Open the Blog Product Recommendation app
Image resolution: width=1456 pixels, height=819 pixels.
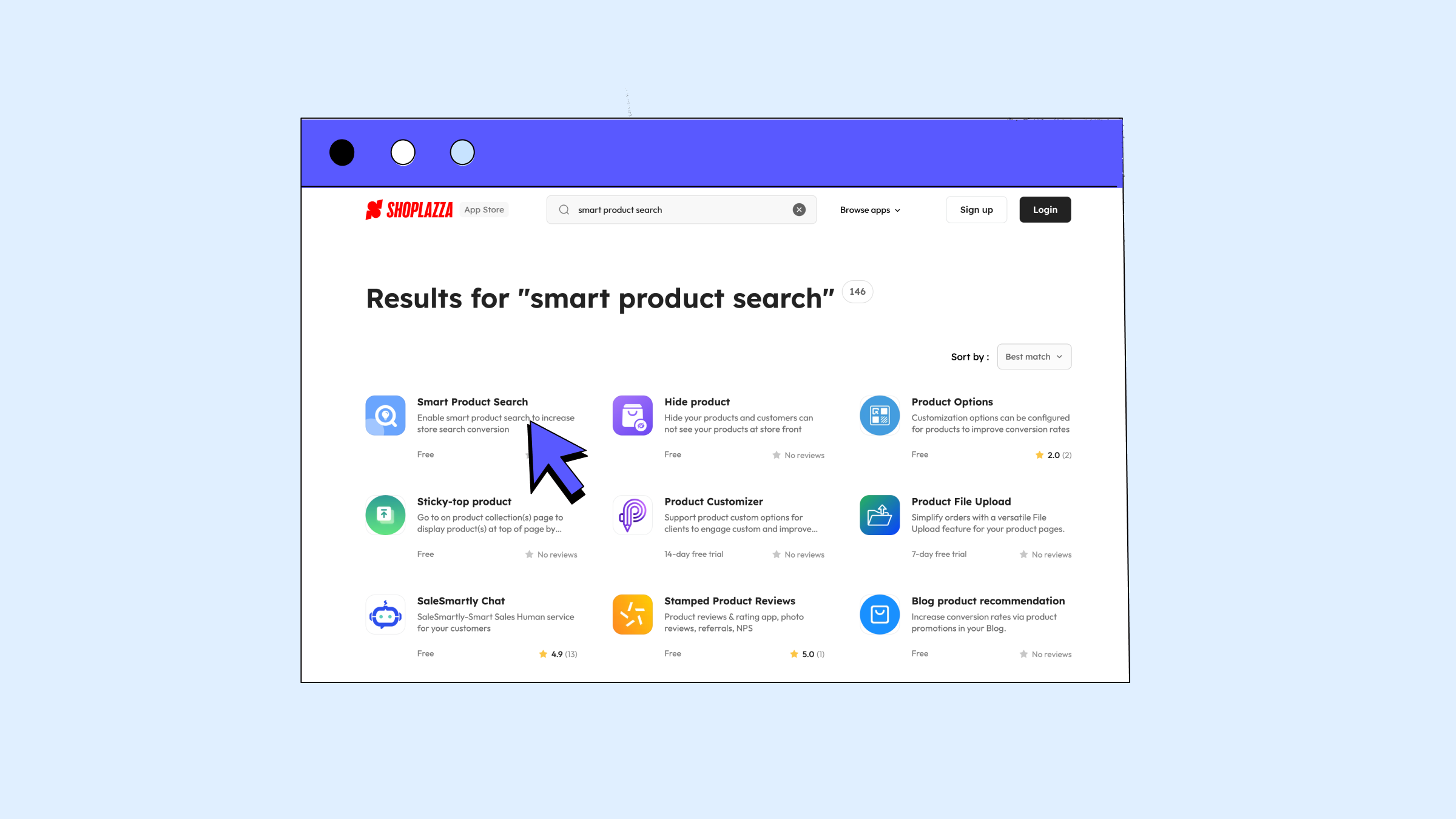coord(988,601)
